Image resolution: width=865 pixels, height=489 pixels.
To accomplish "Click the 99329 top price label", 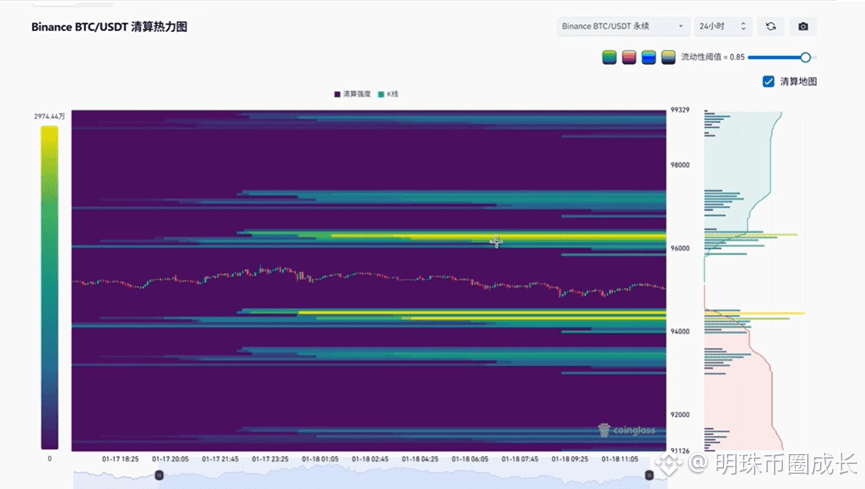I will pyautogui.click(x=680, y=110).
